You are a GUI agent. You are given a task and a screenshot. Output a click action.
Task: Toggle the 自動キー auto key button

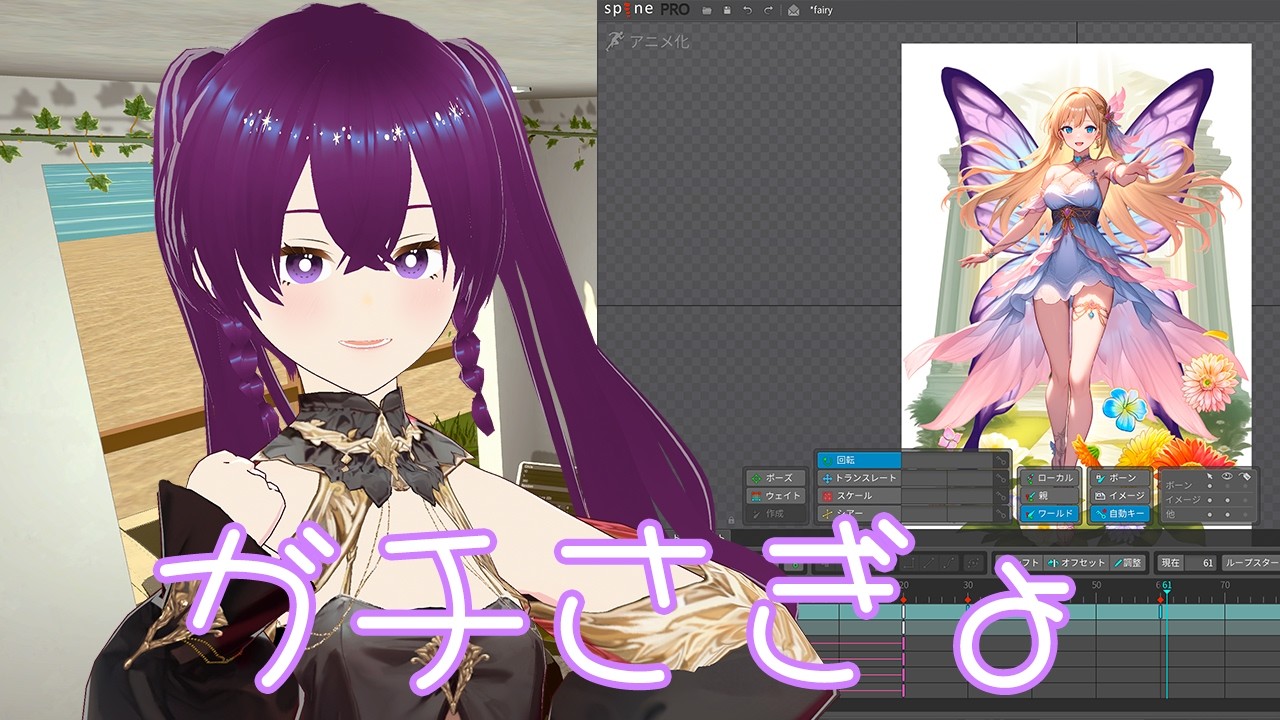pyautogui.click(x=1120, y=514)
